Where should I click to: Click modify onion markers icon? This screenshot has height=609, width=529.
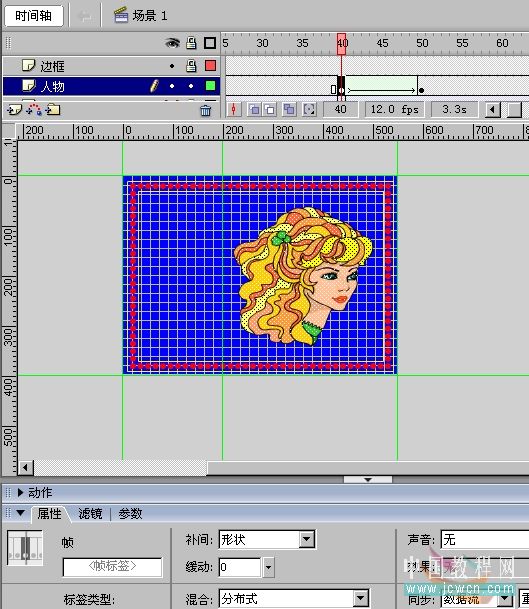tap(309, 110)
